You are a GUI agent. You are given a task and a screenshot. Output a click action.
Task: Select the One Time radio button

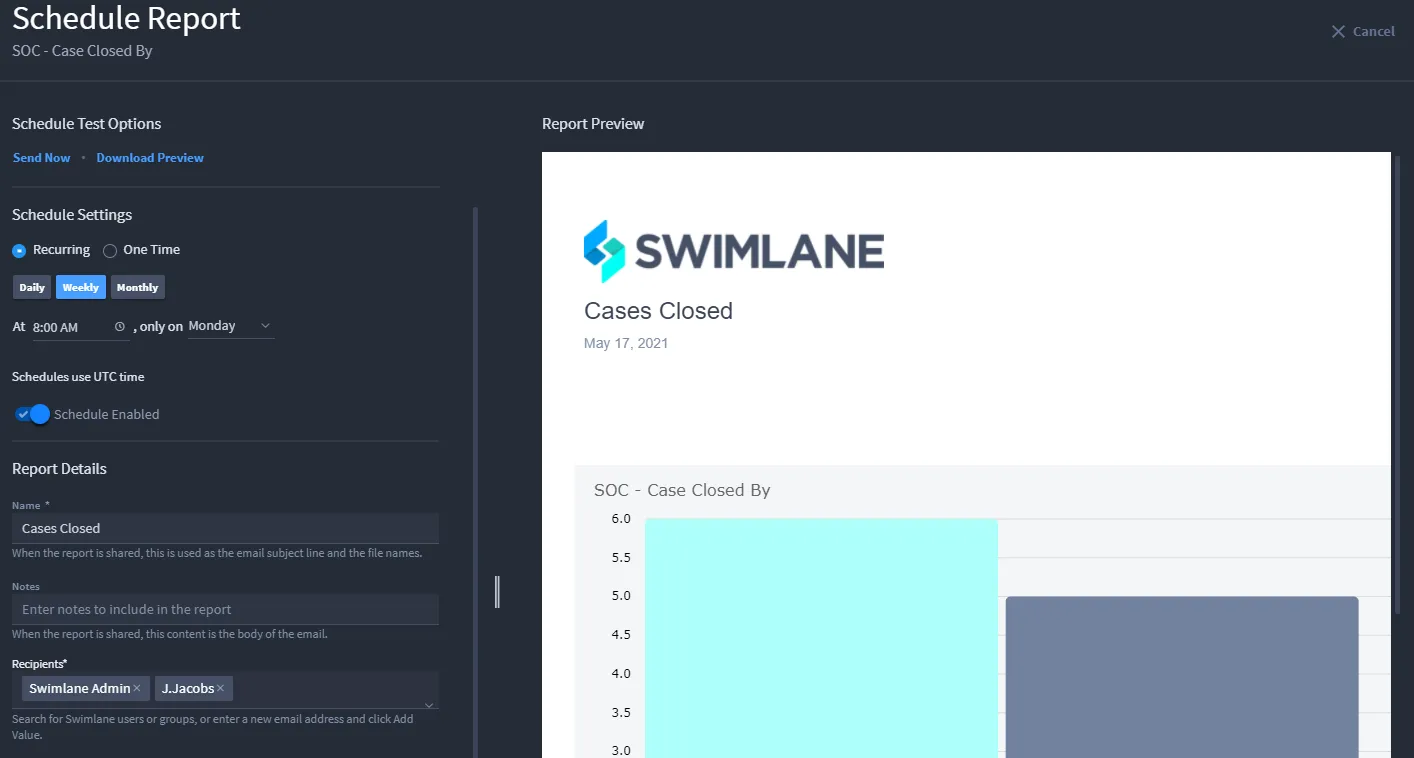pos(110,251)
